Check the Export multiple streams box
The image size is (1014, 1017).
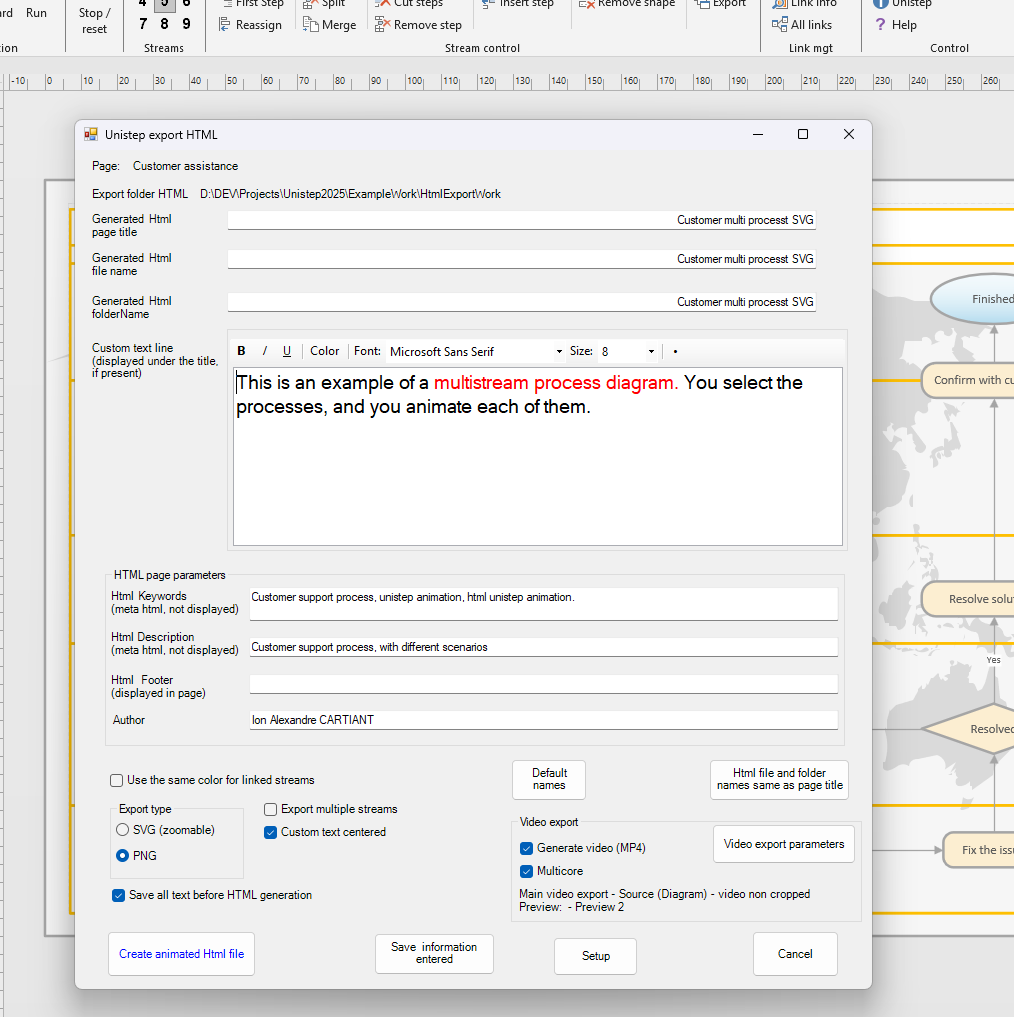click(271, 809)
